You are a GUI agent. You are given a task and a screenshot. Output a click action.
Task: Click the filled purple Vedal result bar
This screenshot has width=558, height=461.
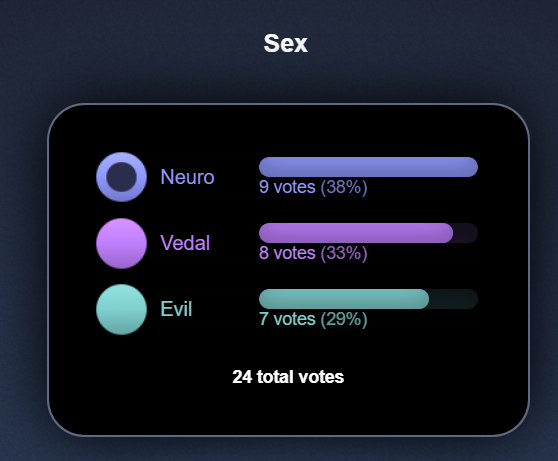tap(356, 233)
